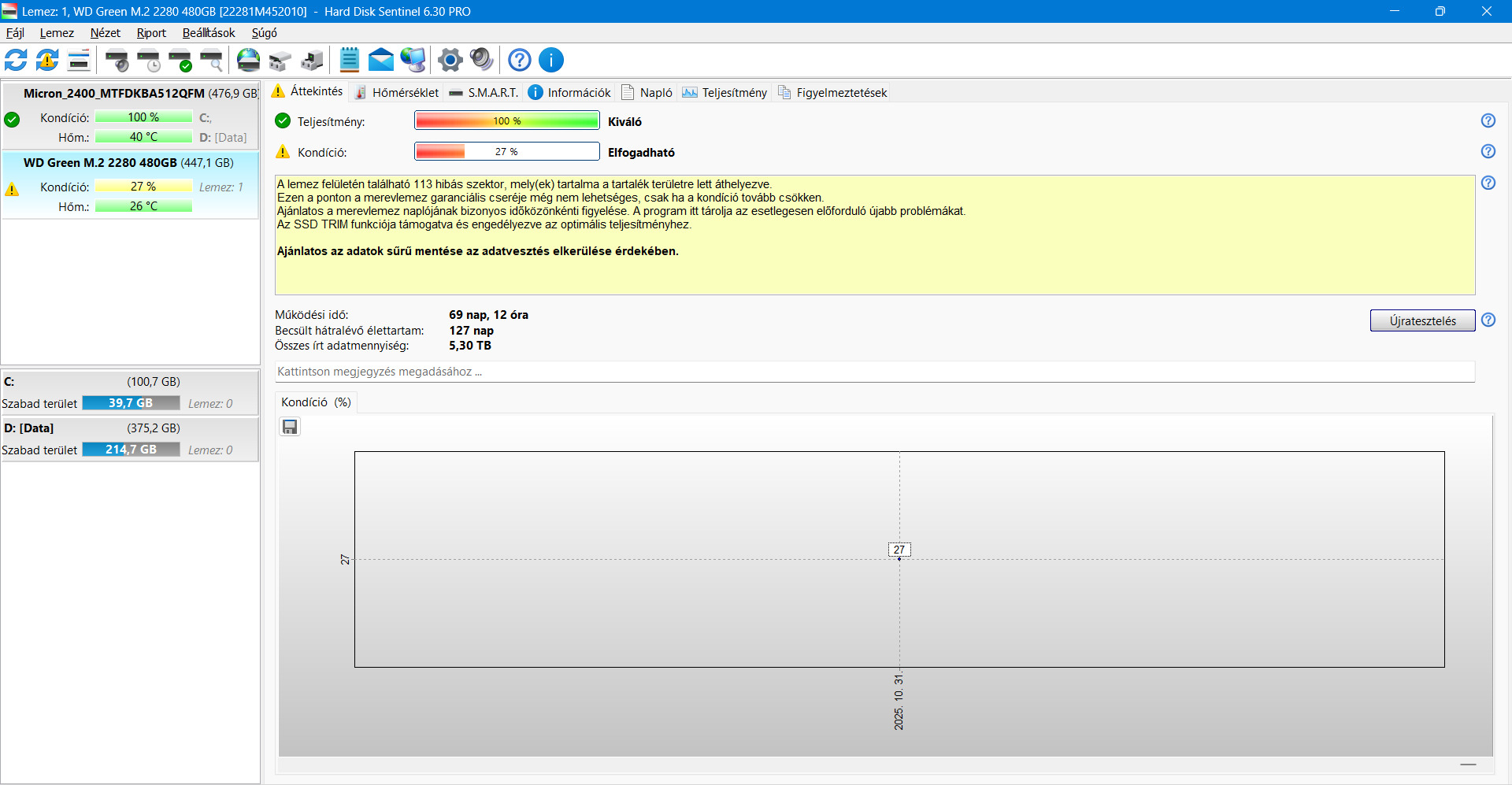Click the '69 nap, 12 óra' operating time value

tap(489, 315)
